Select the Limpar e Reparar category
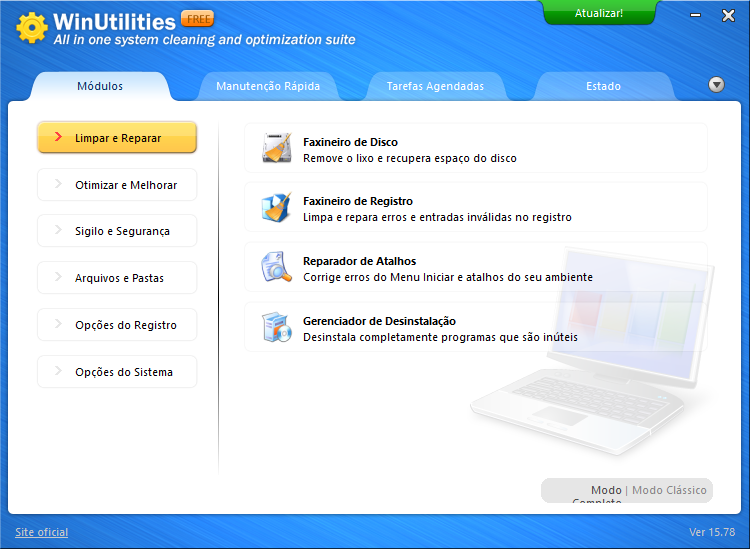The image size is (750, 549). [x=117, y=138]
